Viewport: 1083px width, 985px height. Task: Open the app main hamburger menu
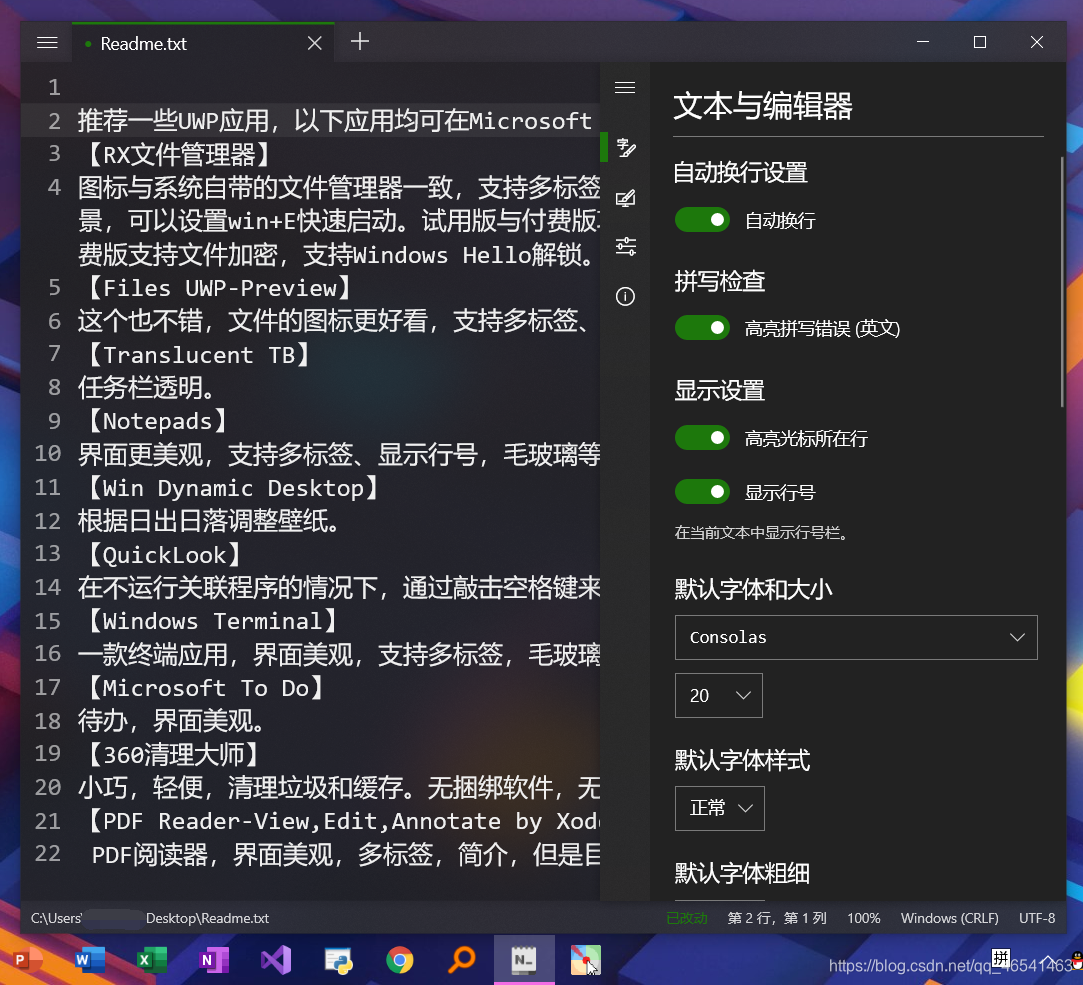(x=46, y=43)
